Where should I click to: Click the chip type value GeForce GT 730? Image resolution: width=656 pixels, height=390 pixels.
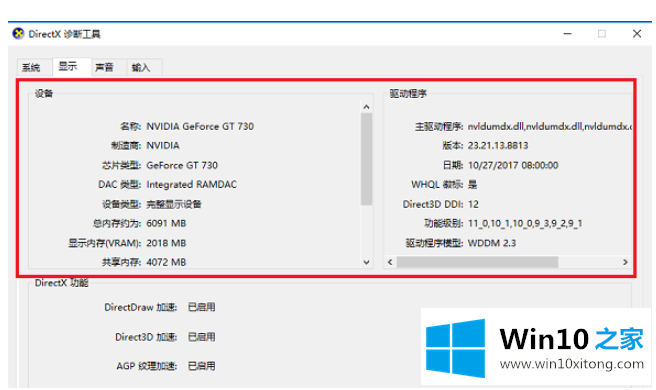(182, 165)
